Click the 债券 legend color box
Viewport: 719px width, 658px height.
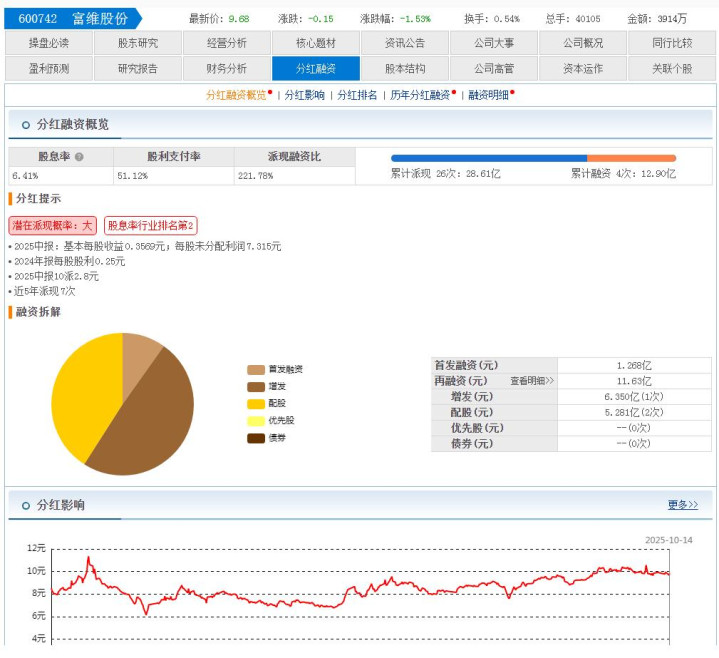256,437
